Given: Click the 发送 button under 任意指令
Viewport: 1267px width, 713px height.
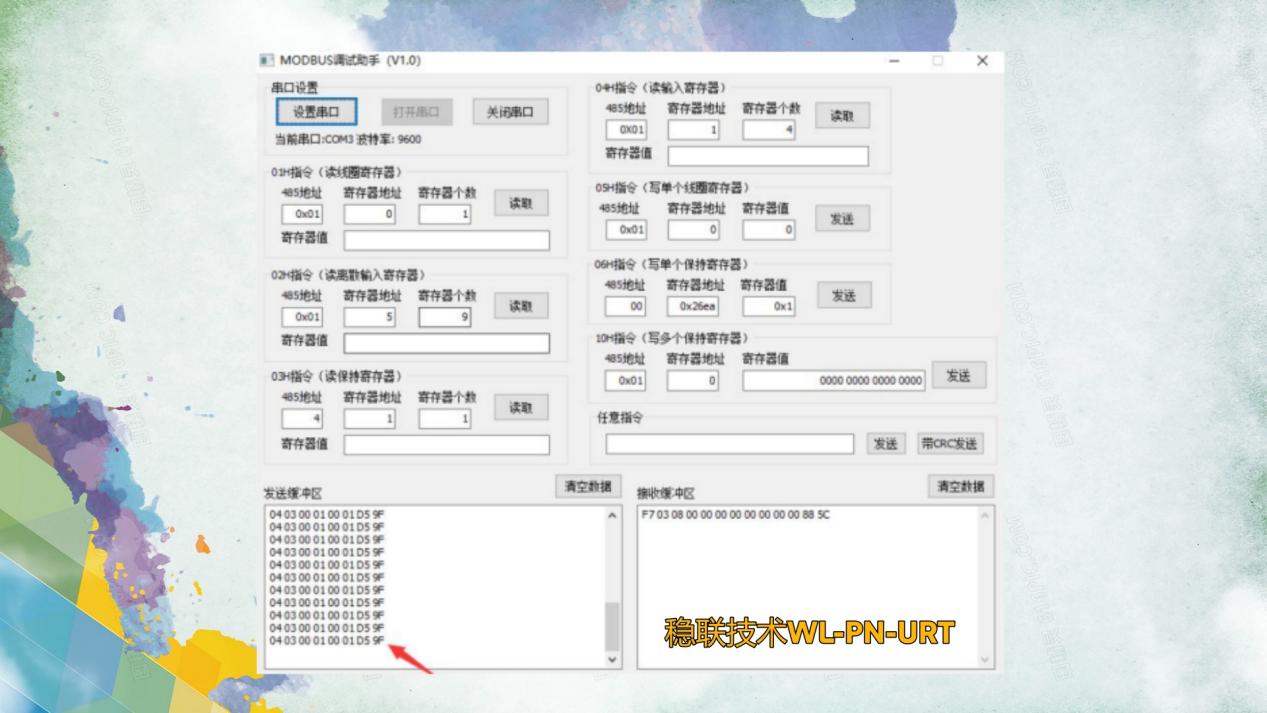Looking at the screenshot, I should pyautogui.click(x=885, y=444).
